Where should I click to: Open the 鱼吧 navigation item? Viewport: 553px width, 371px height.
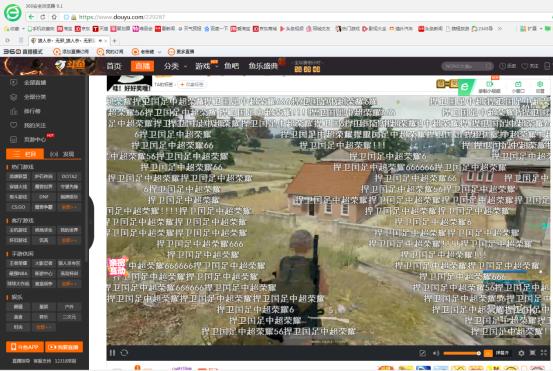tap(231, 66)
